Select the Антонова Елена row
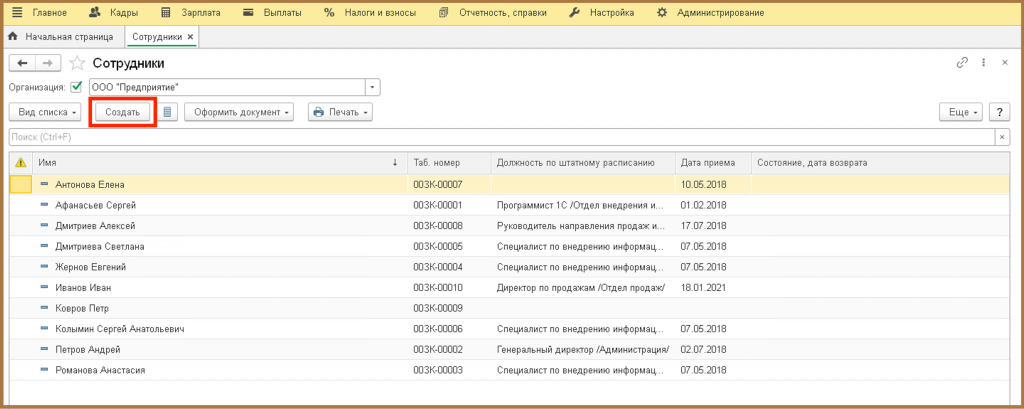Viewport: 1024px width, 409px height. click(509, 185)
